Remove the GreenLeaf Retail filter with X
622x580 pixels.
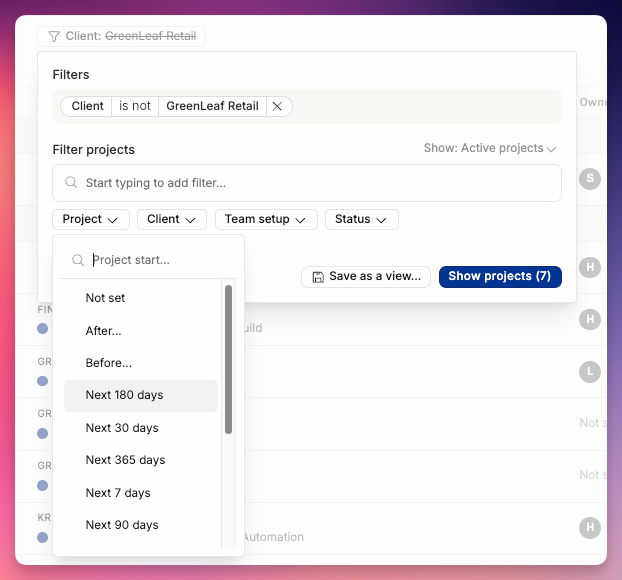tap(277, 106)
